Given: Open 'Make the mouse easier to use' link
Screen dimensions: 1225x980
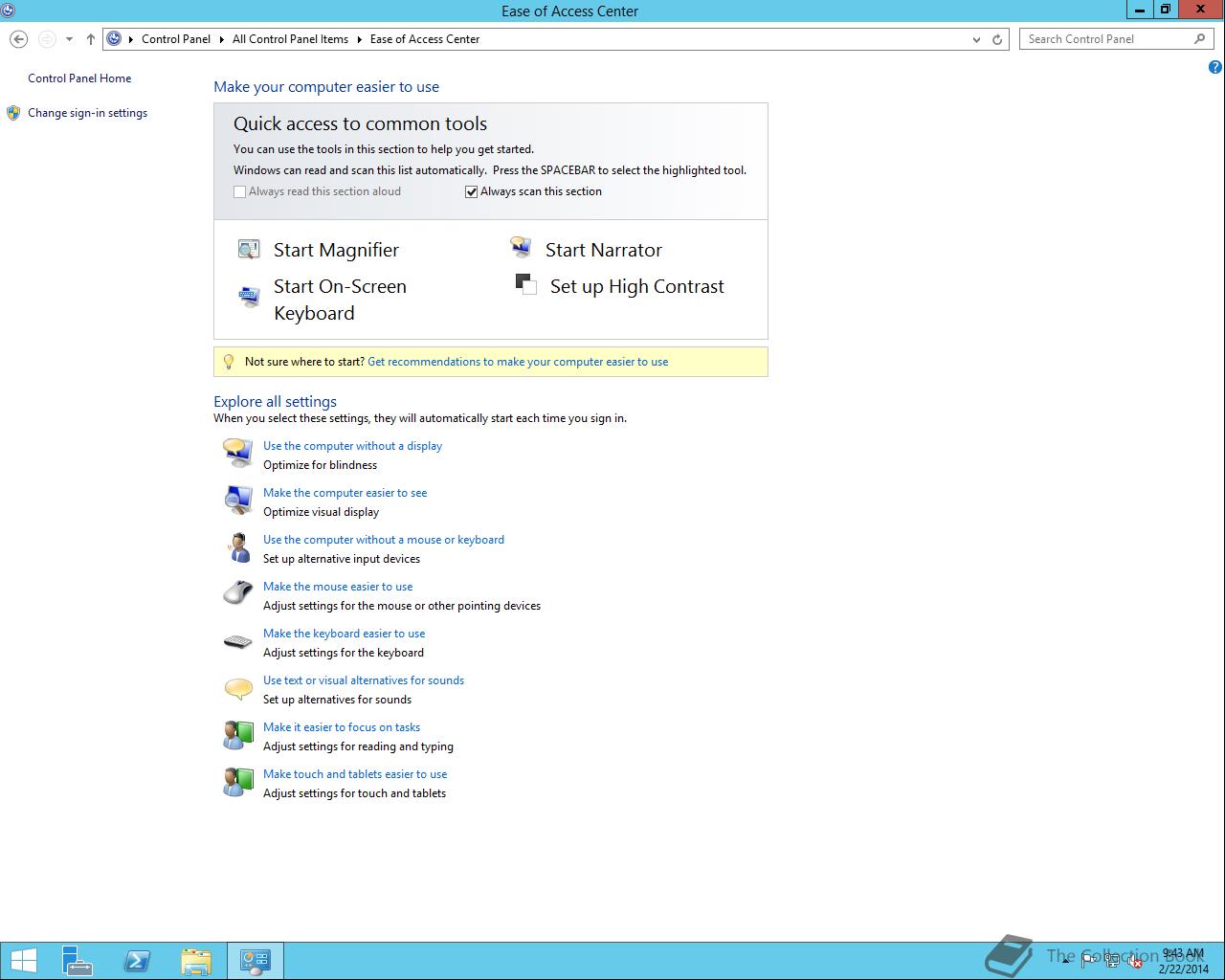Looking at the screenshot, I should [x=338, y=587].
